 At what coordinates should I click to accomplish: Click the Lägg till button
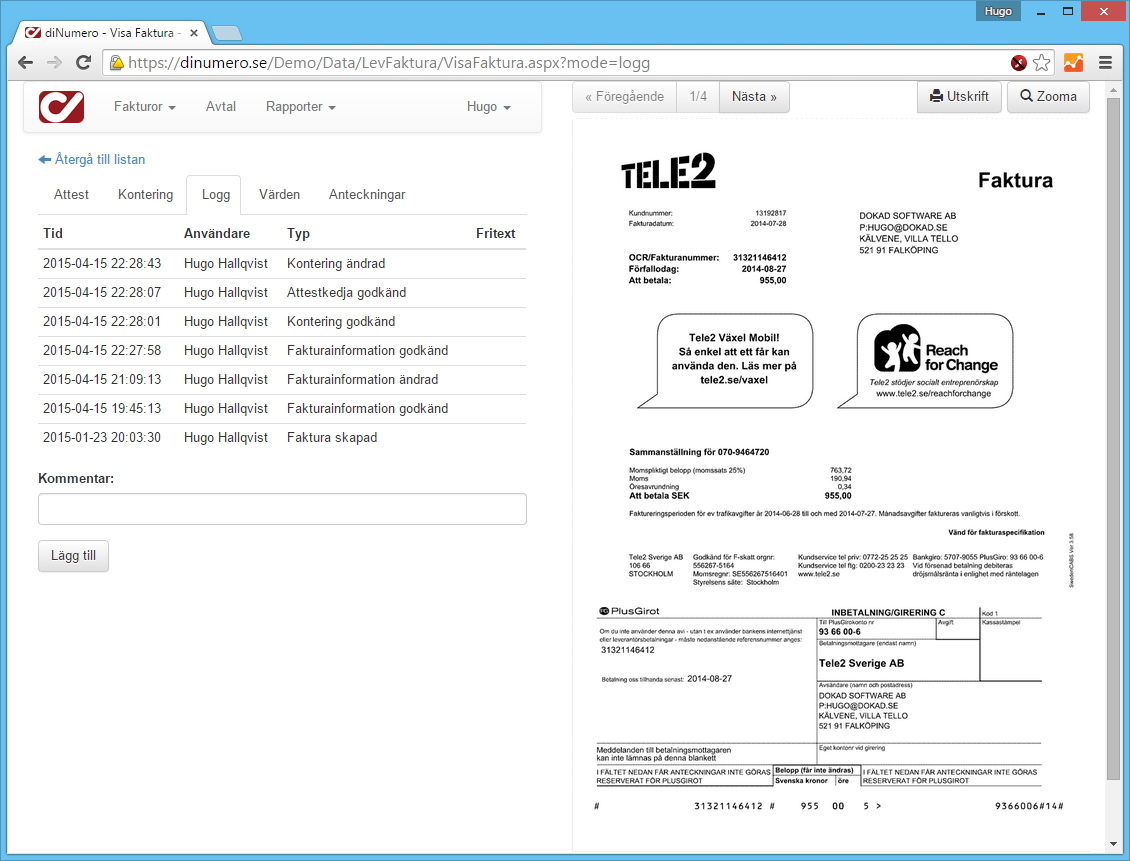pos(74,556)
